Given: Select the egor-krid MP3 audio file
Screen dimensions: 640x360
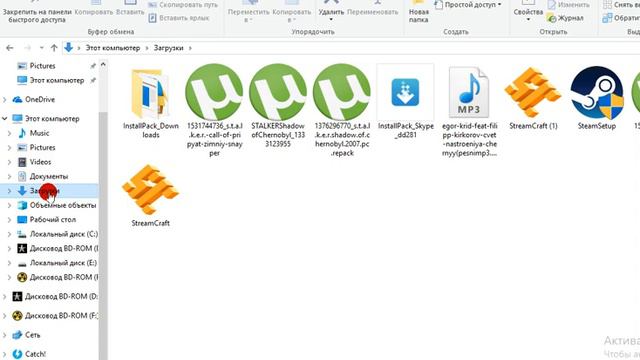Looking at the screenshot, I should (x=469, y=111).
